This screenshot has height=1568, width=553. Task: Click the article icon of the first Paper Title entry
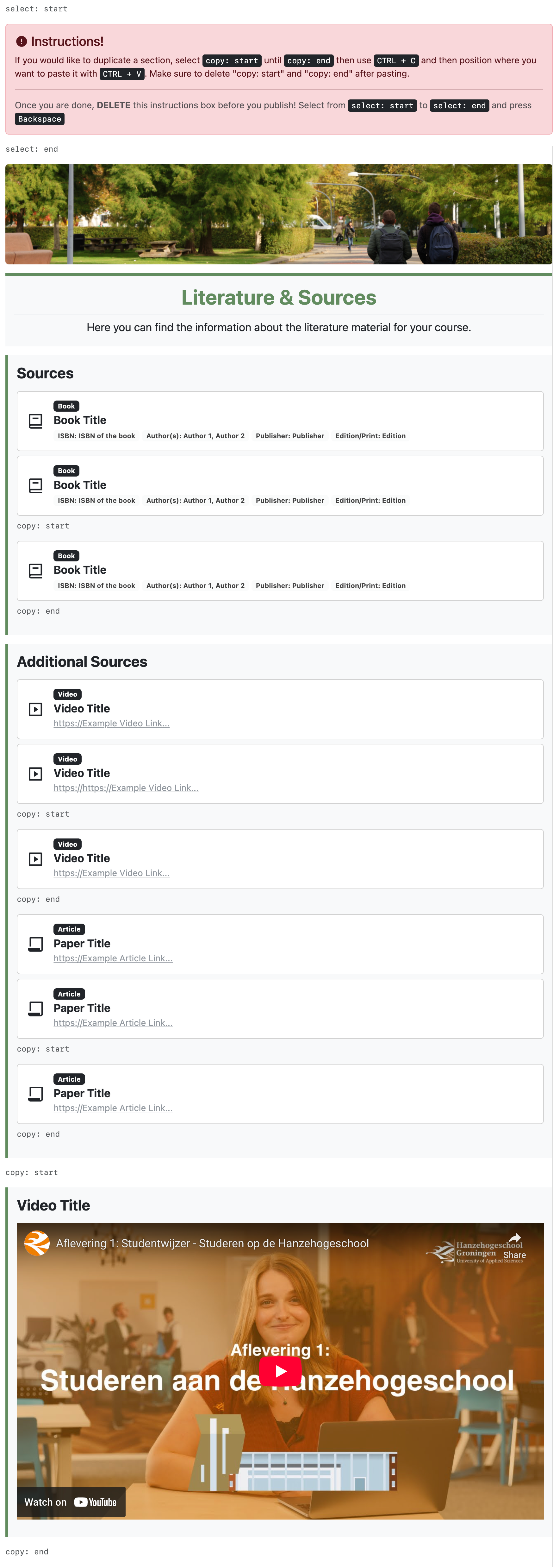pos(36,944)
